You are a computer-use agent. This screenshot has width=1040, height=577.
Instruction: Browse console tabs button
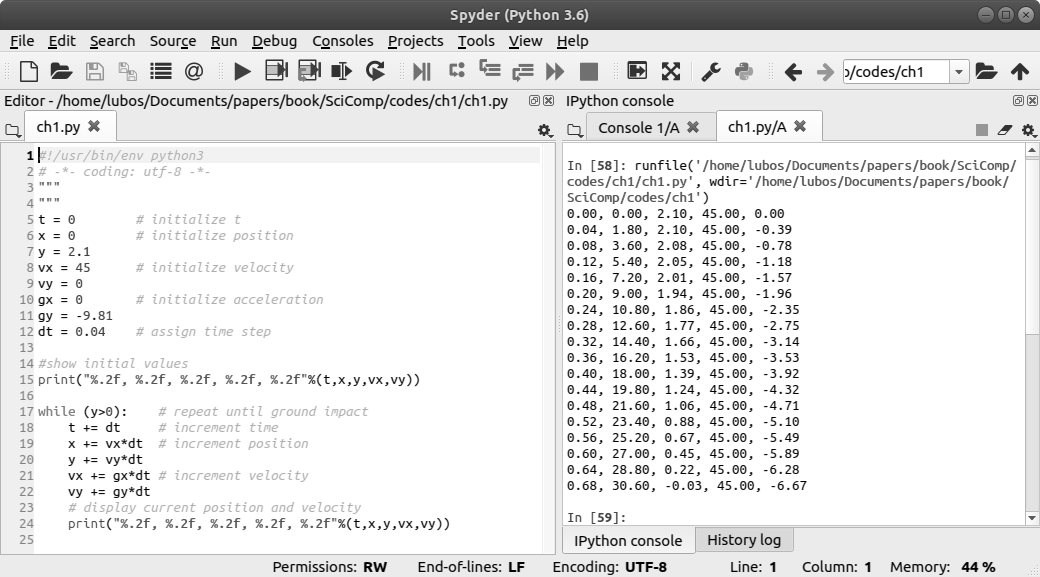coord(575,130)
